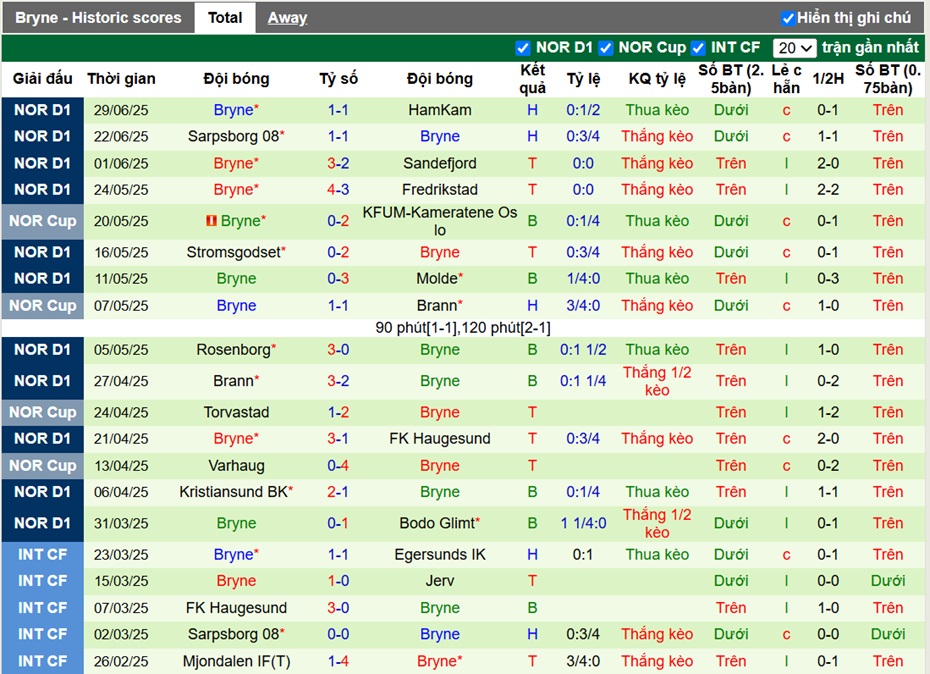Click the Varhaug team name
Viewport: 930px width, 674px height.
pos(236,466)
